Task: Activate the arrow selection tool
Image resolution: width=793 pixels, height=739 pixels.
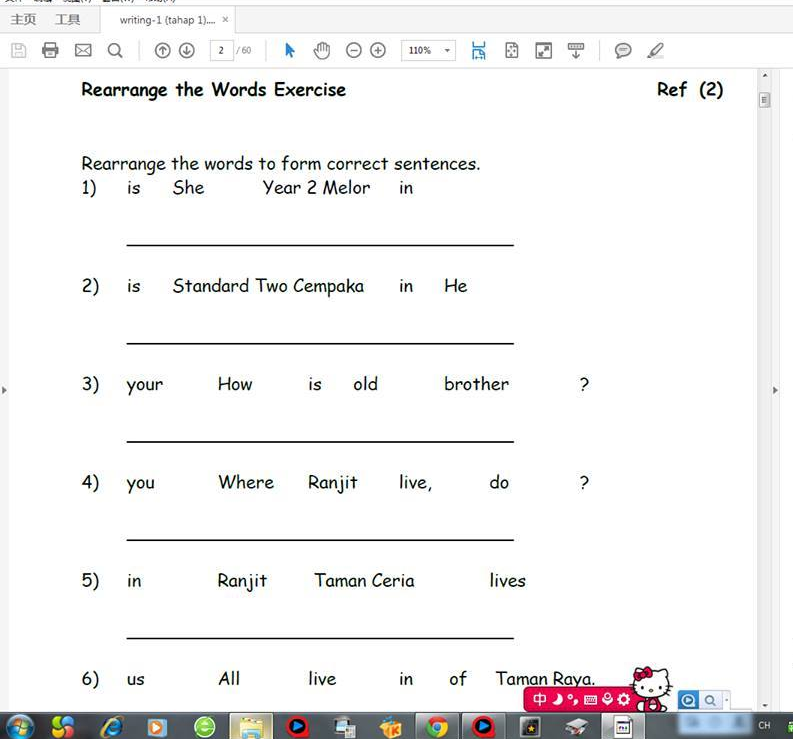Action: point(290,50)
